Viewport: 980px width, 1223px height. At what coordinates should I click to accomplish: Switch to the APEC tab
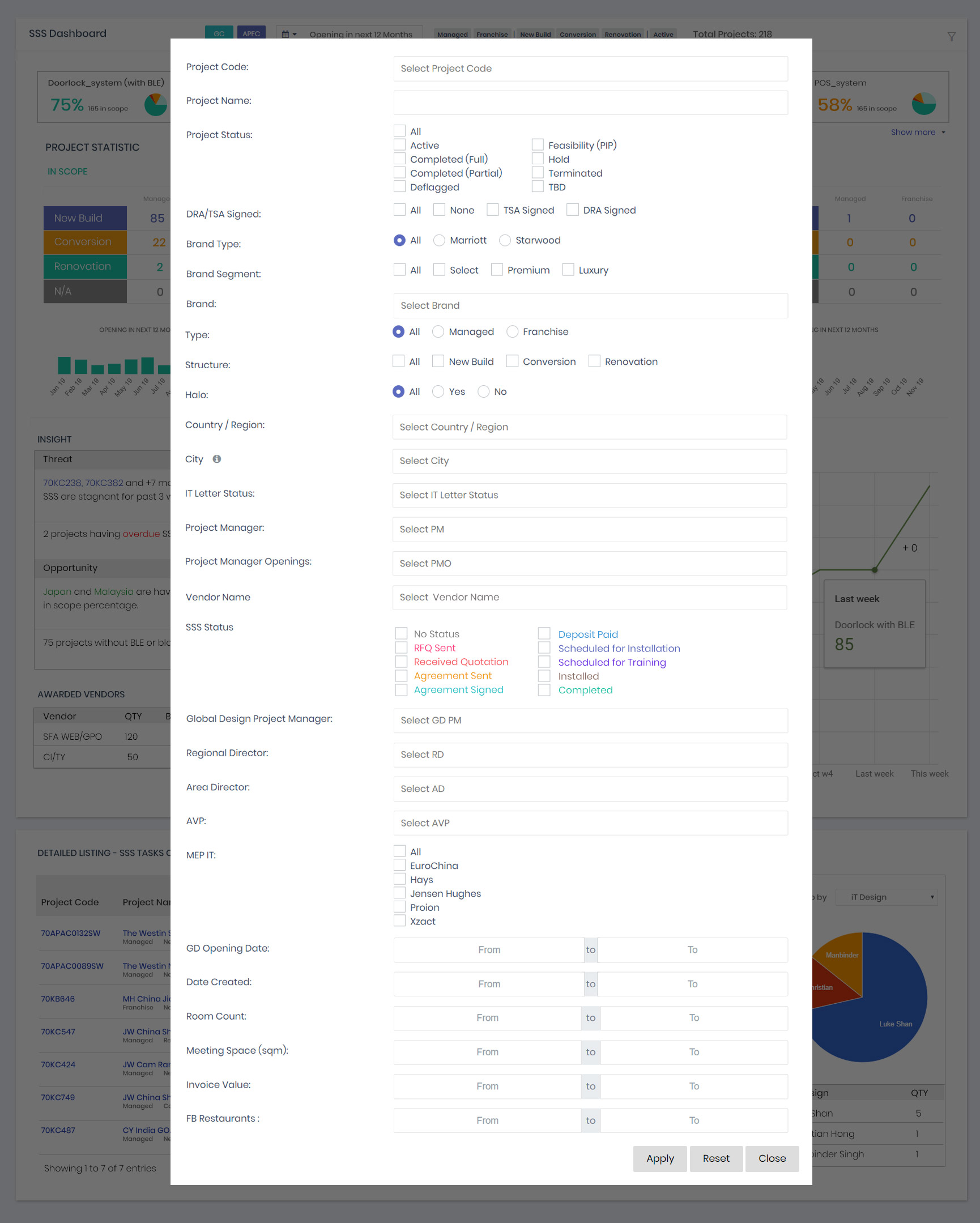tap(251, 33)
